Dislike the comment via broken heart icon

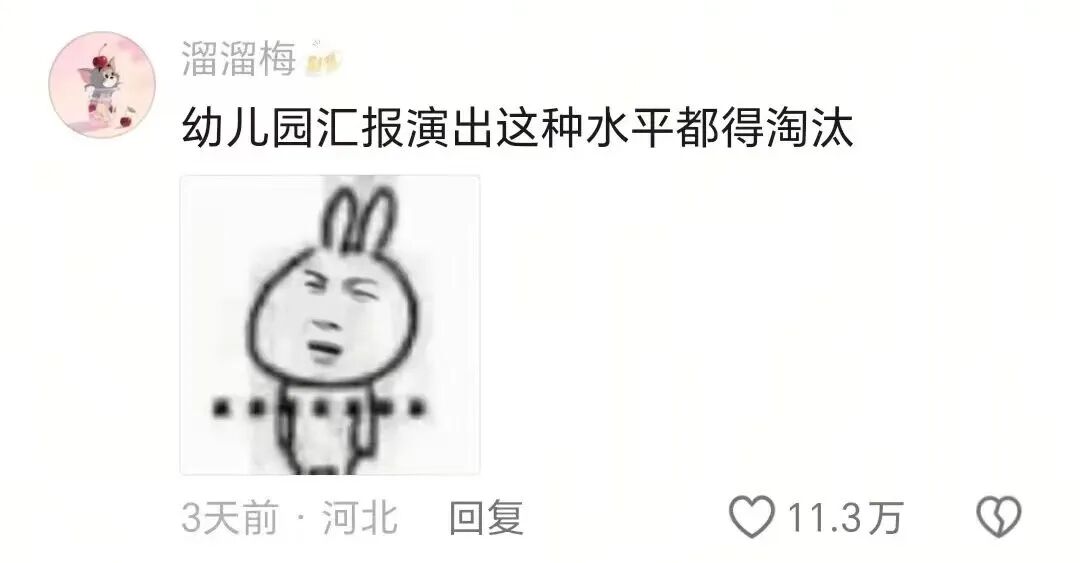point(999,517)
